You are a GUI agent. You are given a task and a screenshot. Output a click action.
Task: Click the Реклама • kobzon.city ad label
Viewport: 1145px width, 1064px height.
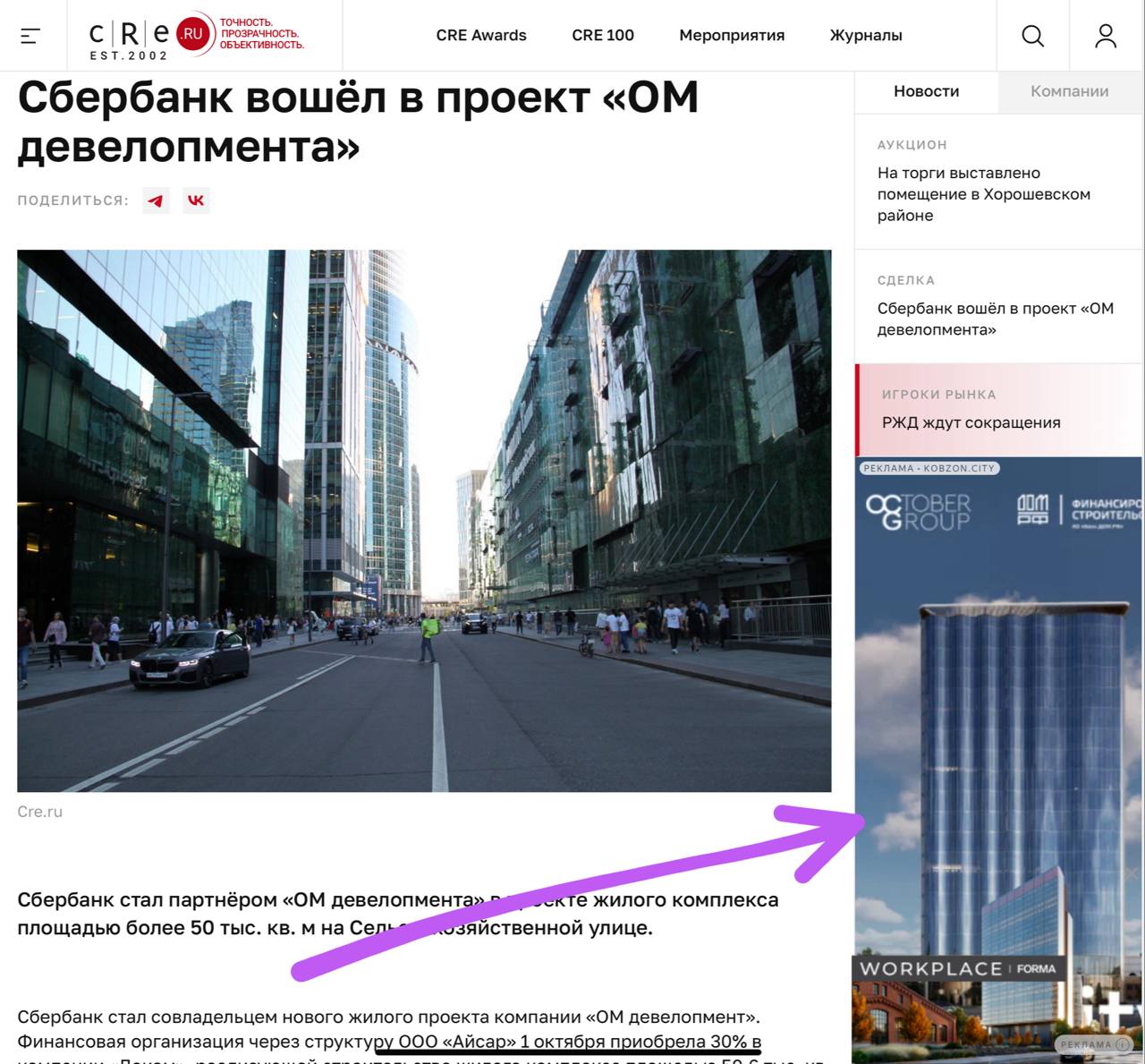pyautogui.click(x=928, y=468)
